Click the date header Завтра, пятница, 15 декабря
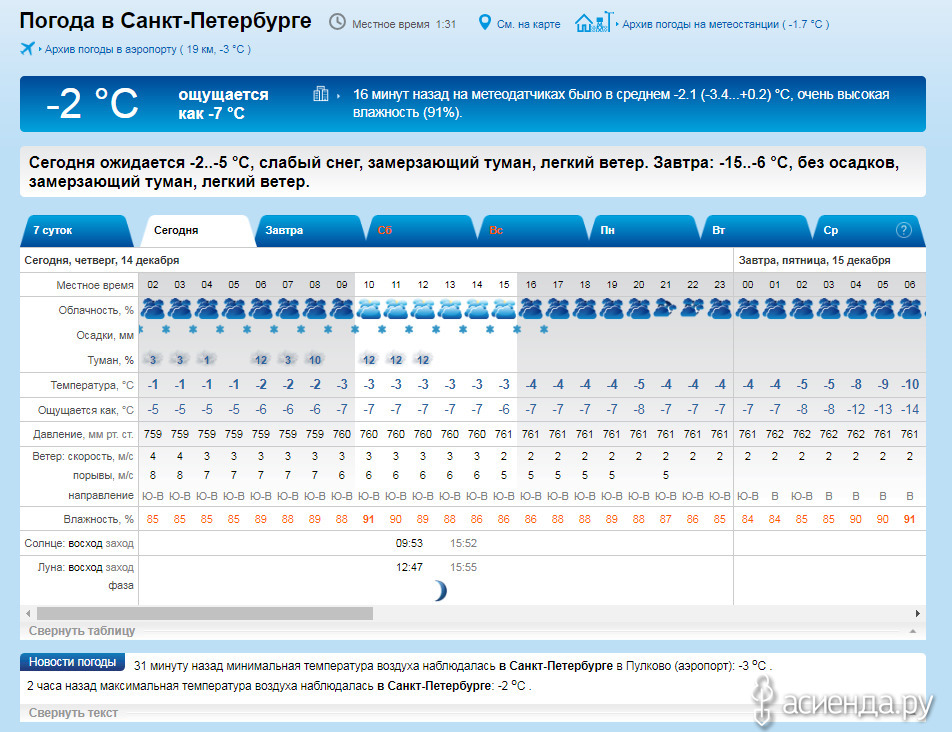The height and width of the screenshot is (732, 952). tap(814, 260)
